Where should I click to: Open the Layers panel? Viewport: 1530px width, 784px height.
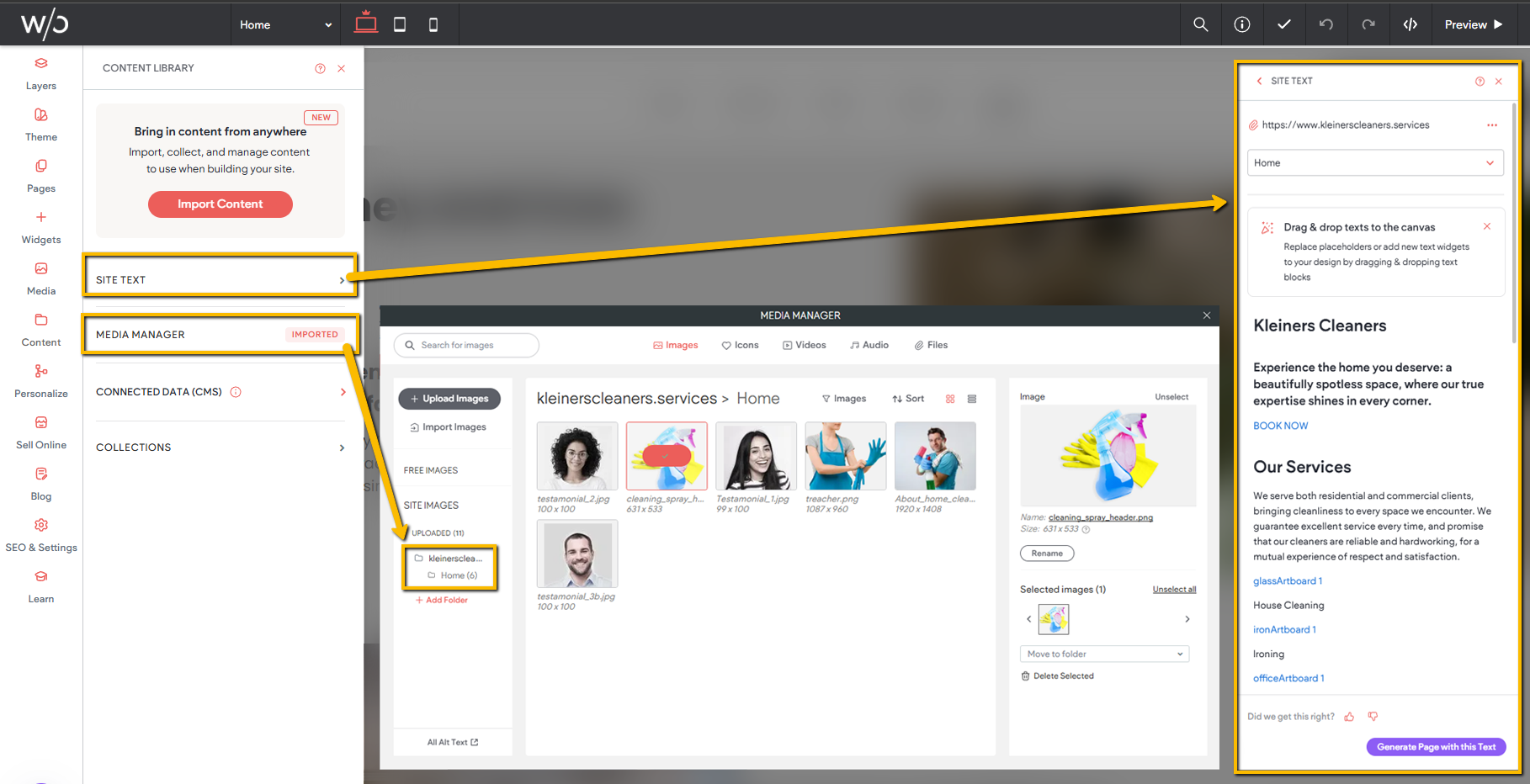coord(41,74)
